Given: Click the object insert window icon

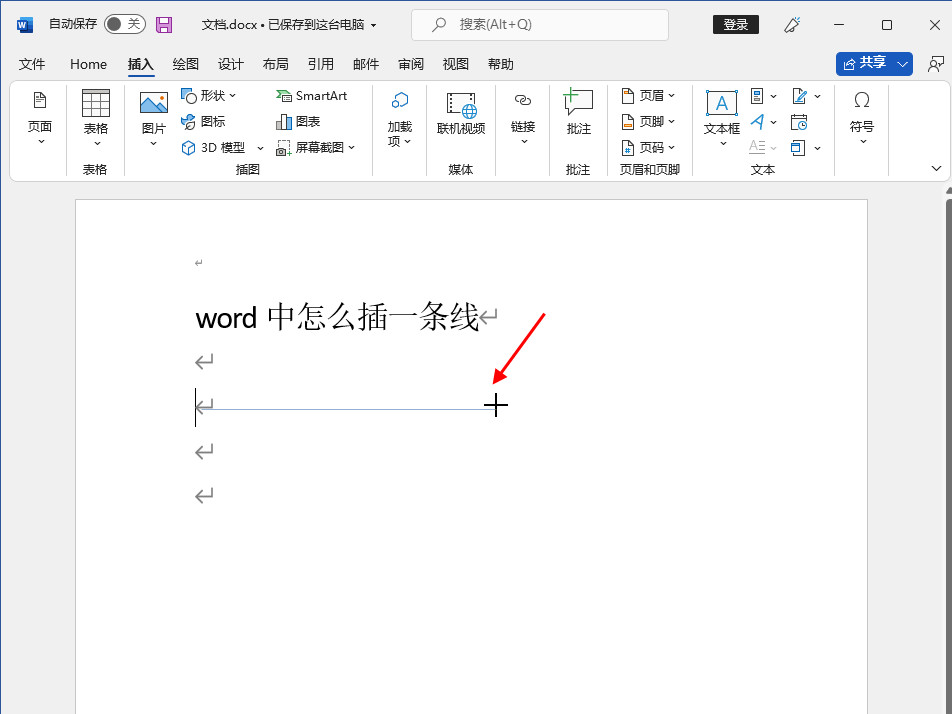Looking at the screenshot, I should [x=798, y=148].
